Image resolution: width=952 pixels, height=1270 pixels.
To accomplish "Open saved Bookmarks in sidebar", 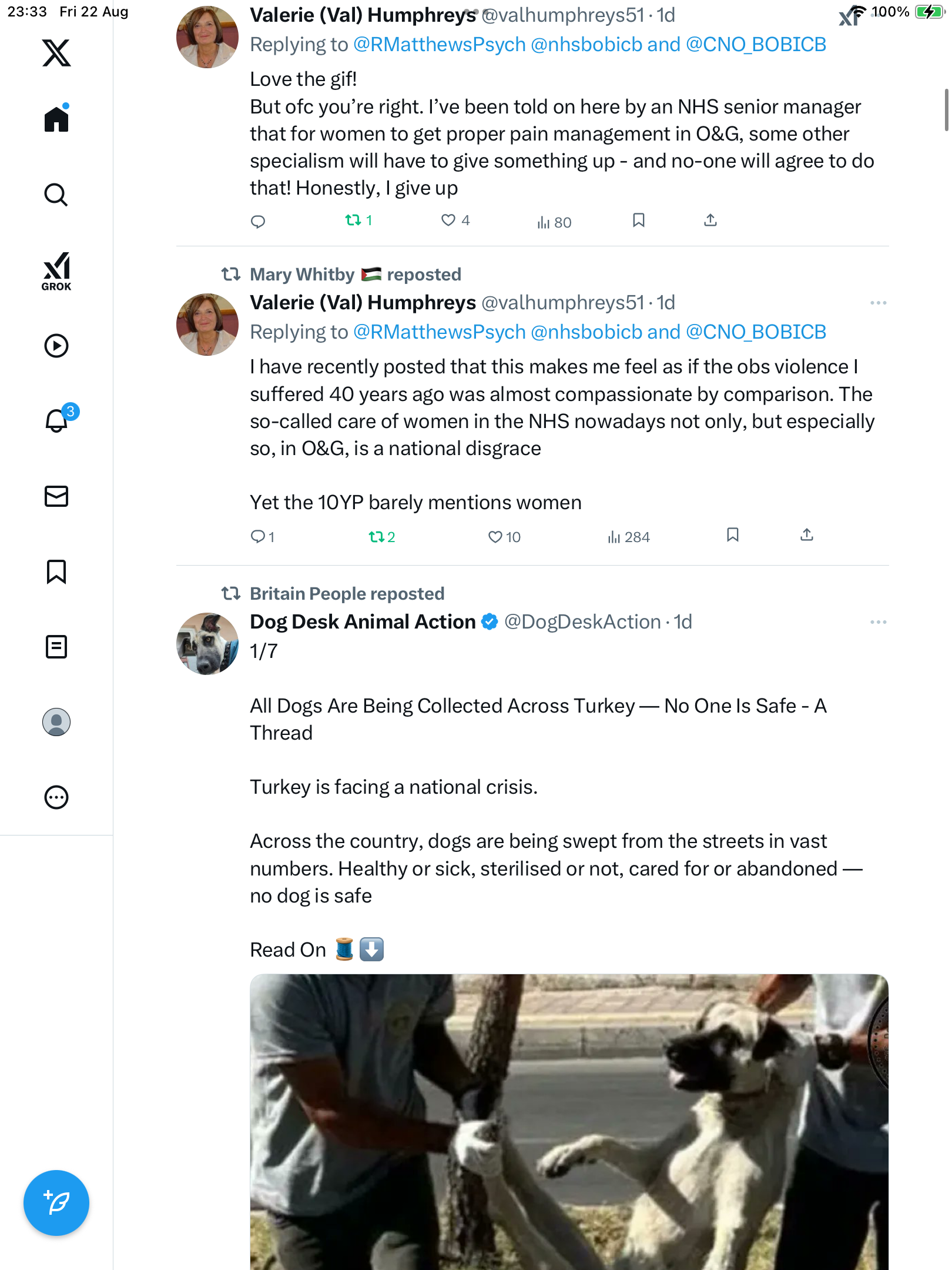I will (x=56, y=571).
